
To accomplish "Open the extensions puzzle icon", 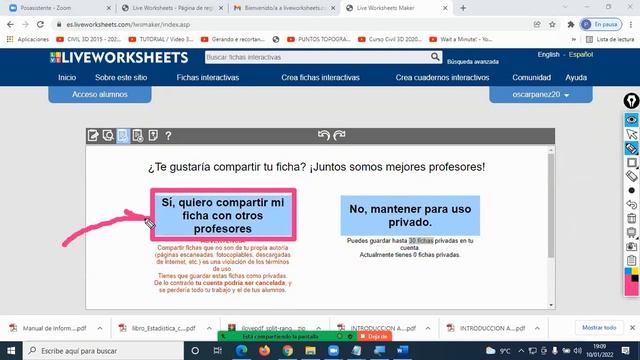I will point(571,24).
